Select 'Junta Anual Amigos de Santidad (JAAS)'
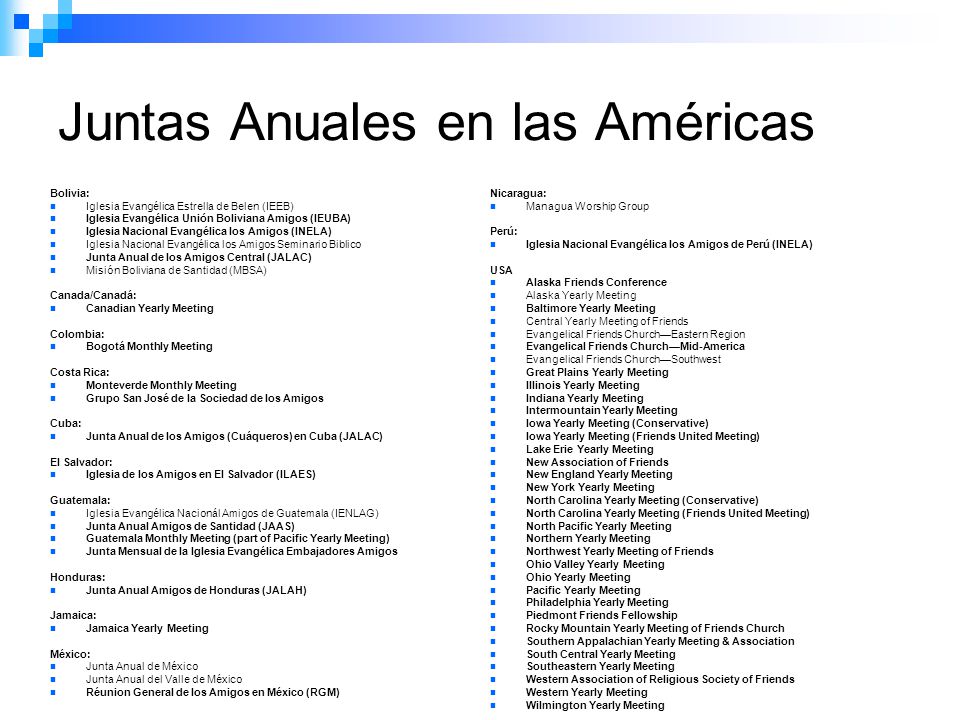The height and width of the screenshot is (720, 960). coord(190,526)
